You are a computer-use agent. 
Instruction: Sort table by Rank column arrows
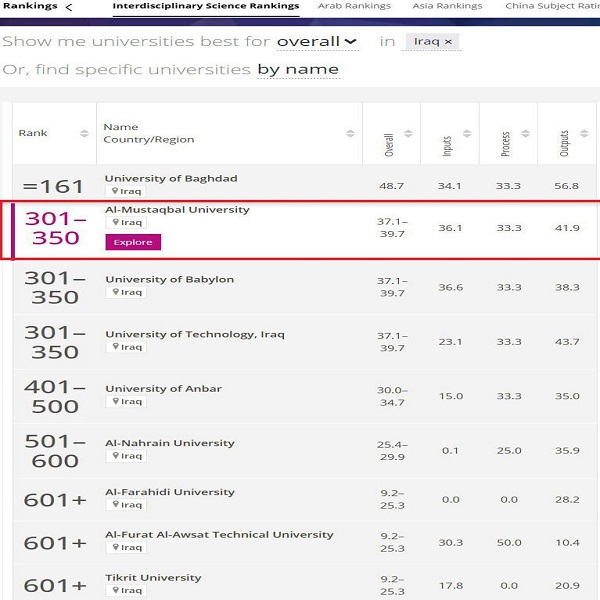tap(85, 133)
